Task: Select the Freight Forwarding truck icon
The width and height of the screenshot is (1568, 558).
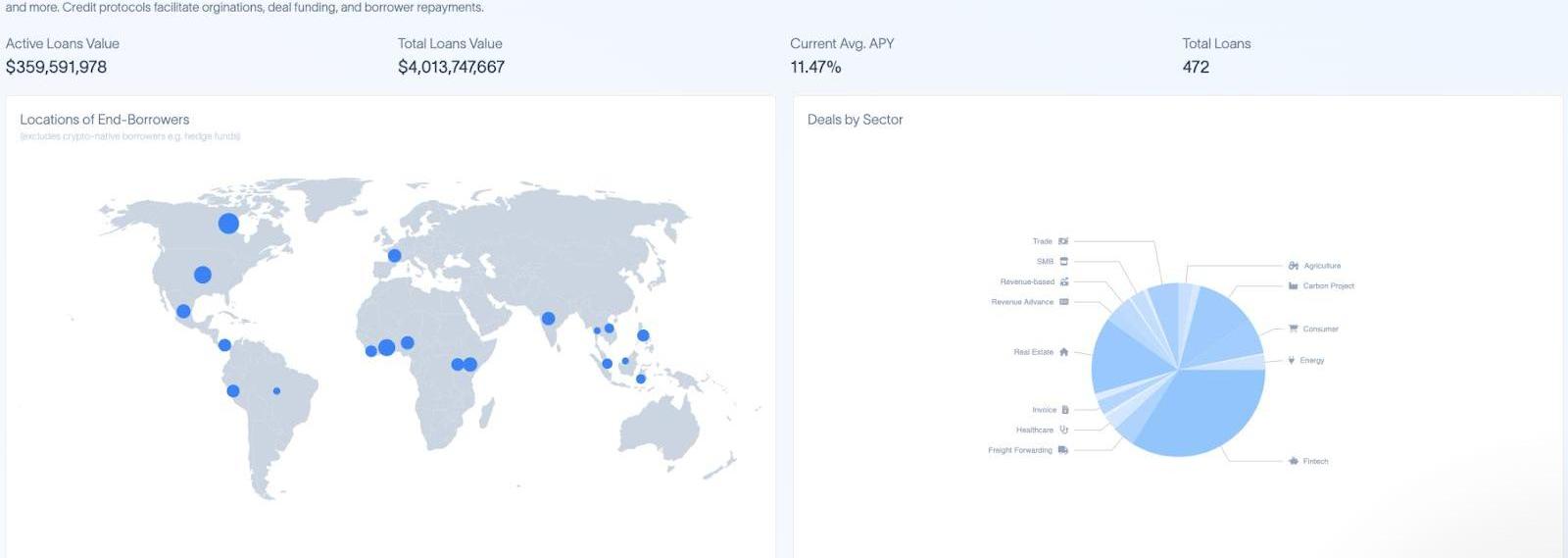Action: coord(1063,450)
